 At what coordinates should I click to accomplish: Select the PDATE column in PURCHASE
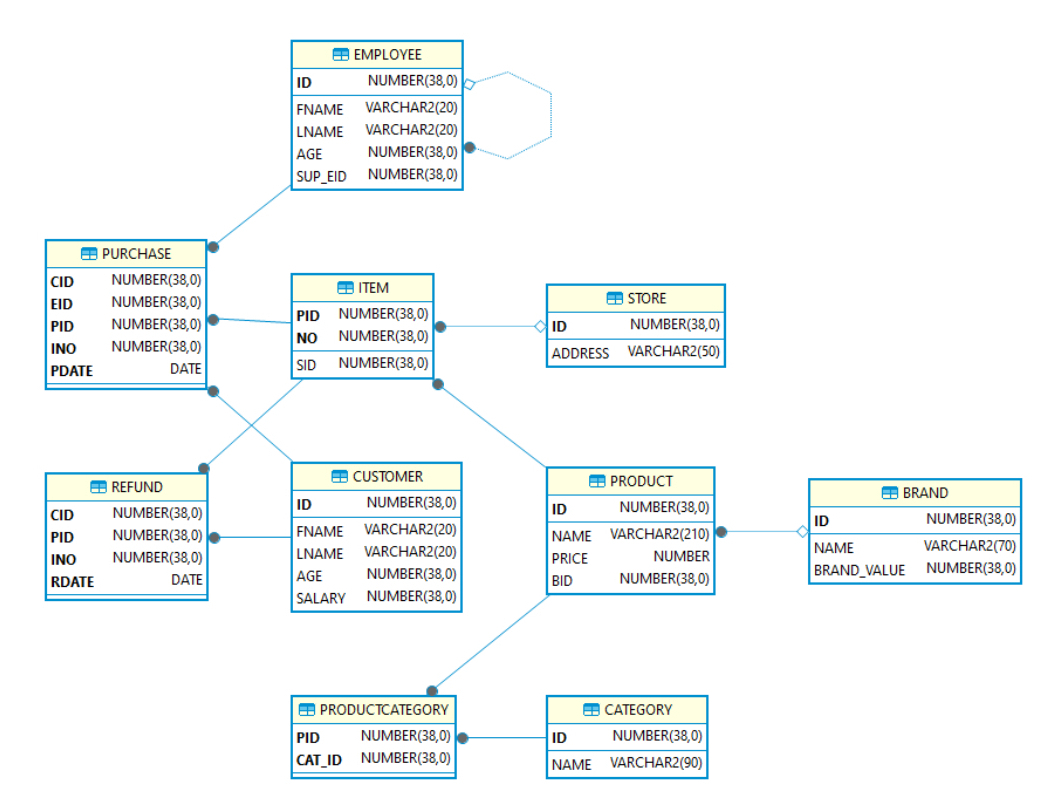[70, 370]
